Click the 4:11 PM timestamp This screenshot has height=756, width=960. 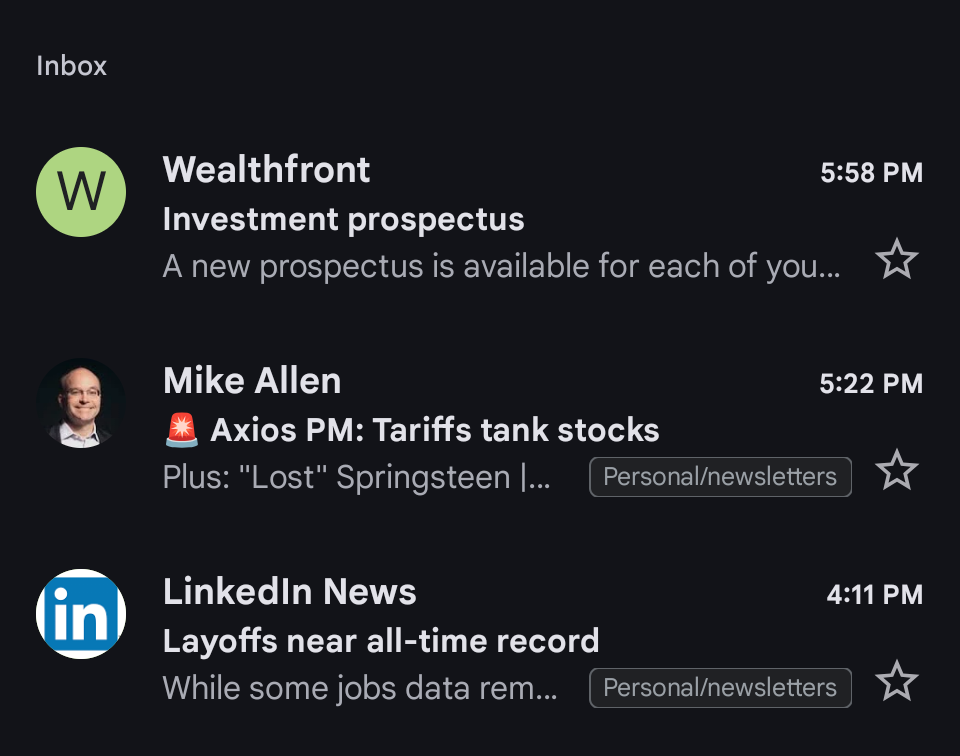tap(874, 594)
